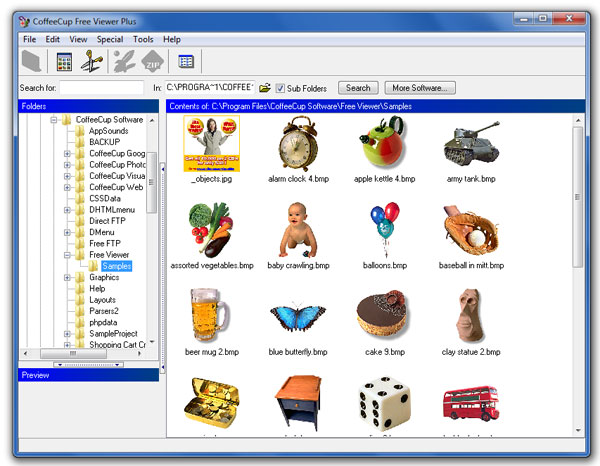Click the grey folder icon in toolbar
Image resolution: width=600 pixels, height=466 pixels.
(x=32, y=62)
